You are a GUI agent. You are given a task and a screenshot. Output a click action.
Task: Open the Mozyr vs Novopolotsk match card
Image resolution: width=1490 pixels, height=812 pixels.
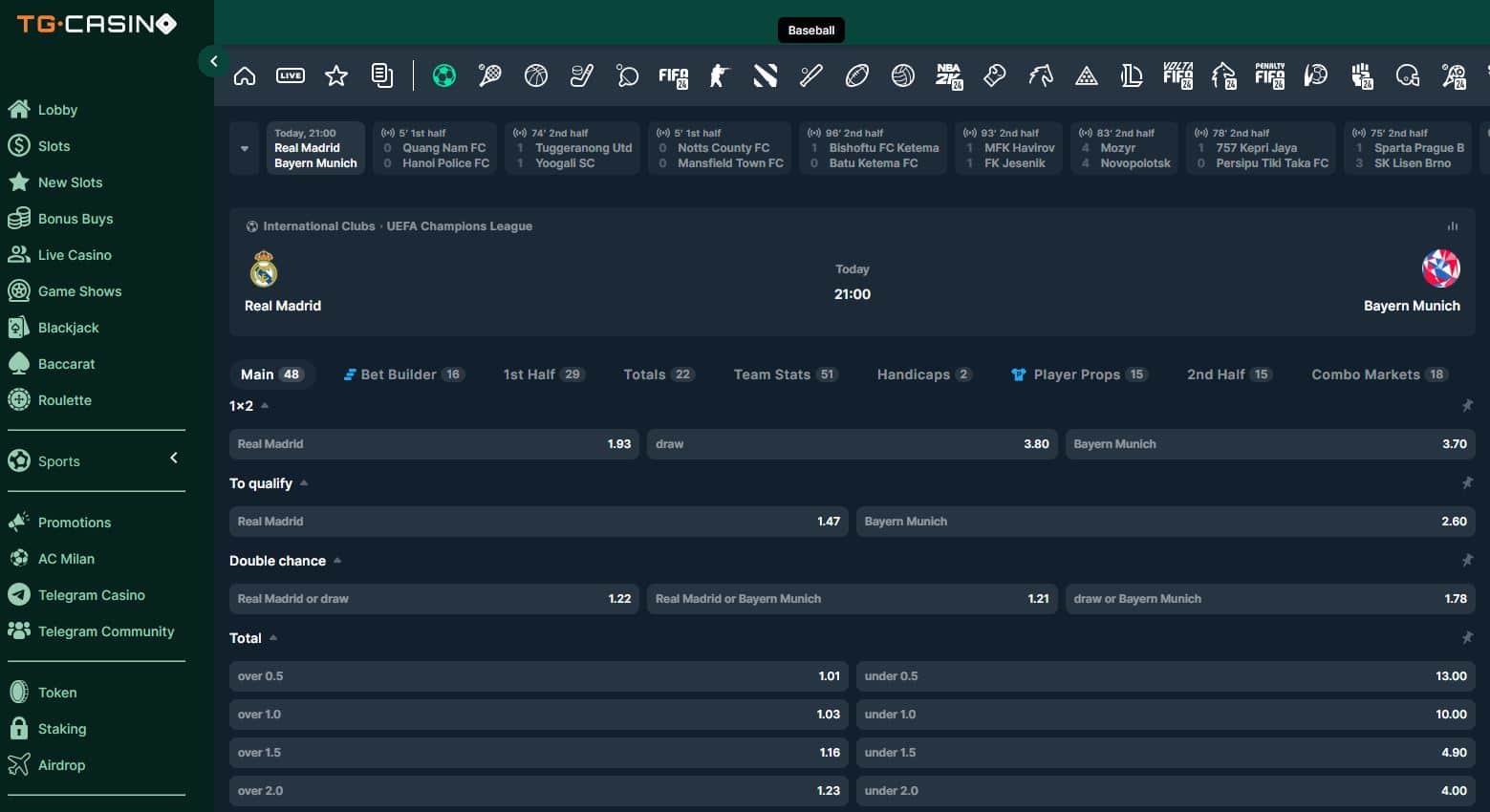[x=1124, y=148]
